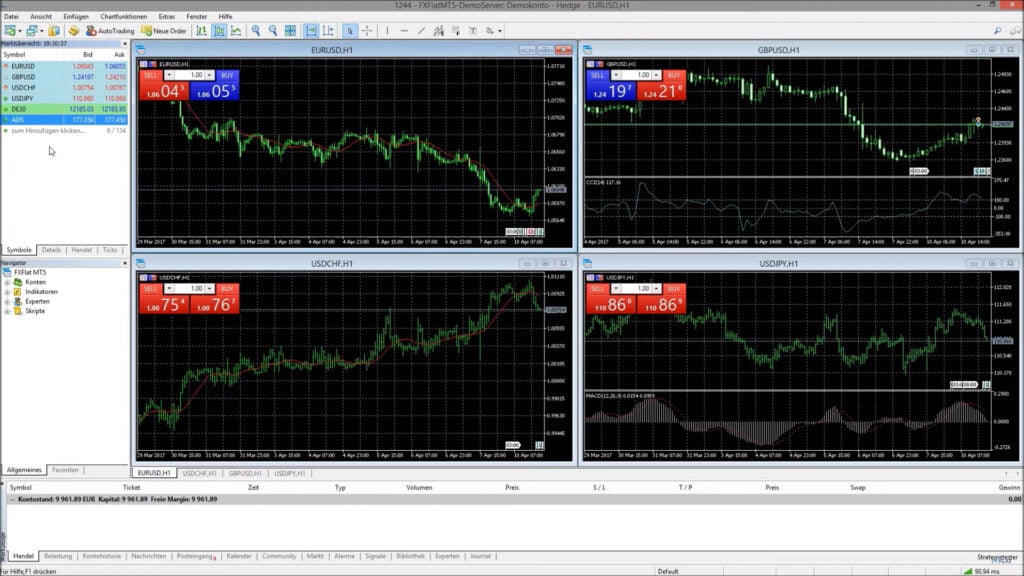Viewport: 1024px width, 576px height.
Task: Increase volume in EURUSD trade panel
Action: [x=210, y=75]
